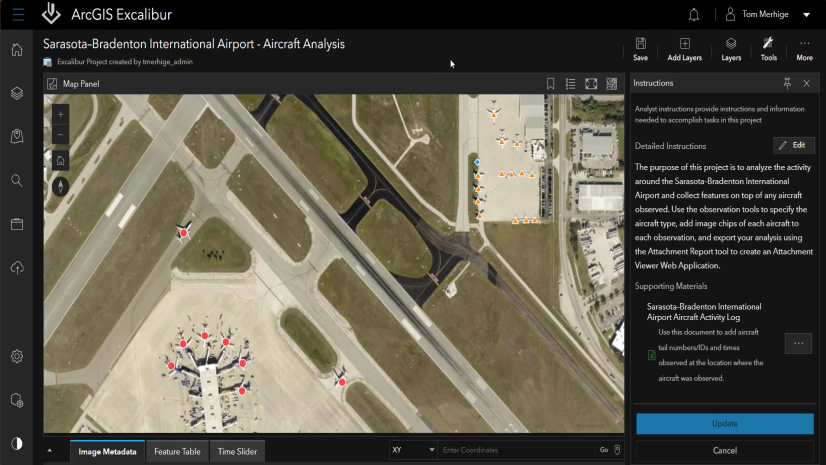
Task: Pin the Instructions panel
Action: pos(787,83)
